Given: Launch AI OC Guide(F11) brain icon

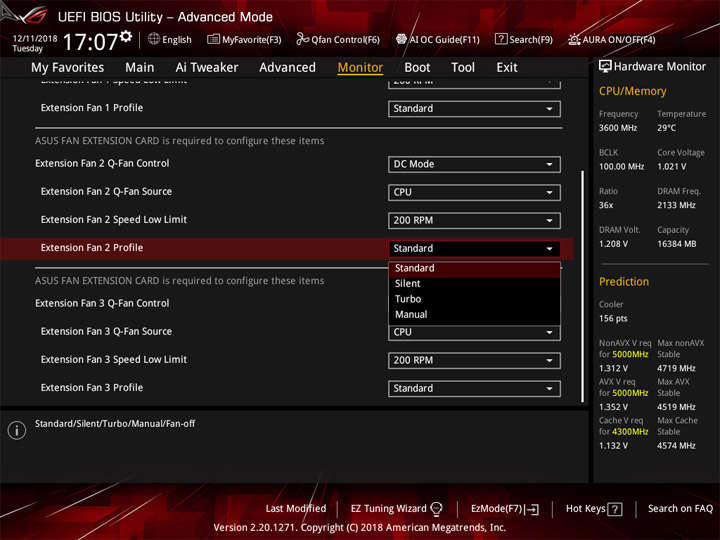Looking at the screenshot, I should pyautogui.click(x=401, y=39).
